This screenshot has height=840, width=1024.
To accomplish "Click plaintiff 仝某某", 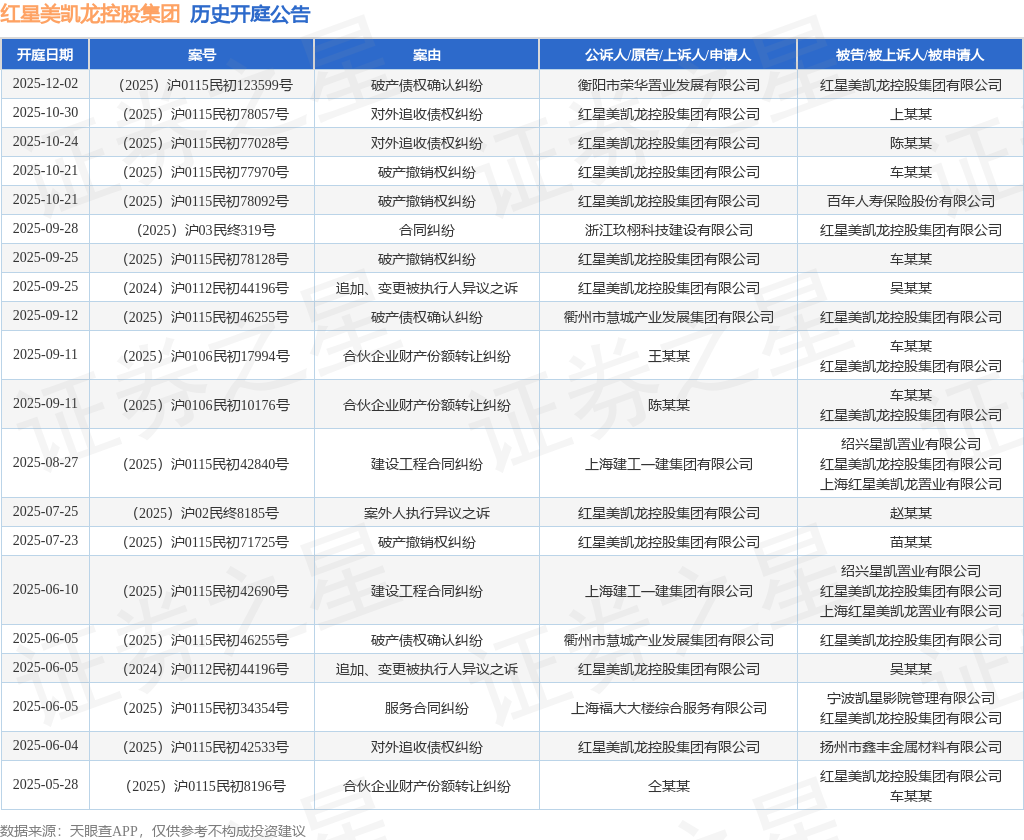I will click(668, 786).
